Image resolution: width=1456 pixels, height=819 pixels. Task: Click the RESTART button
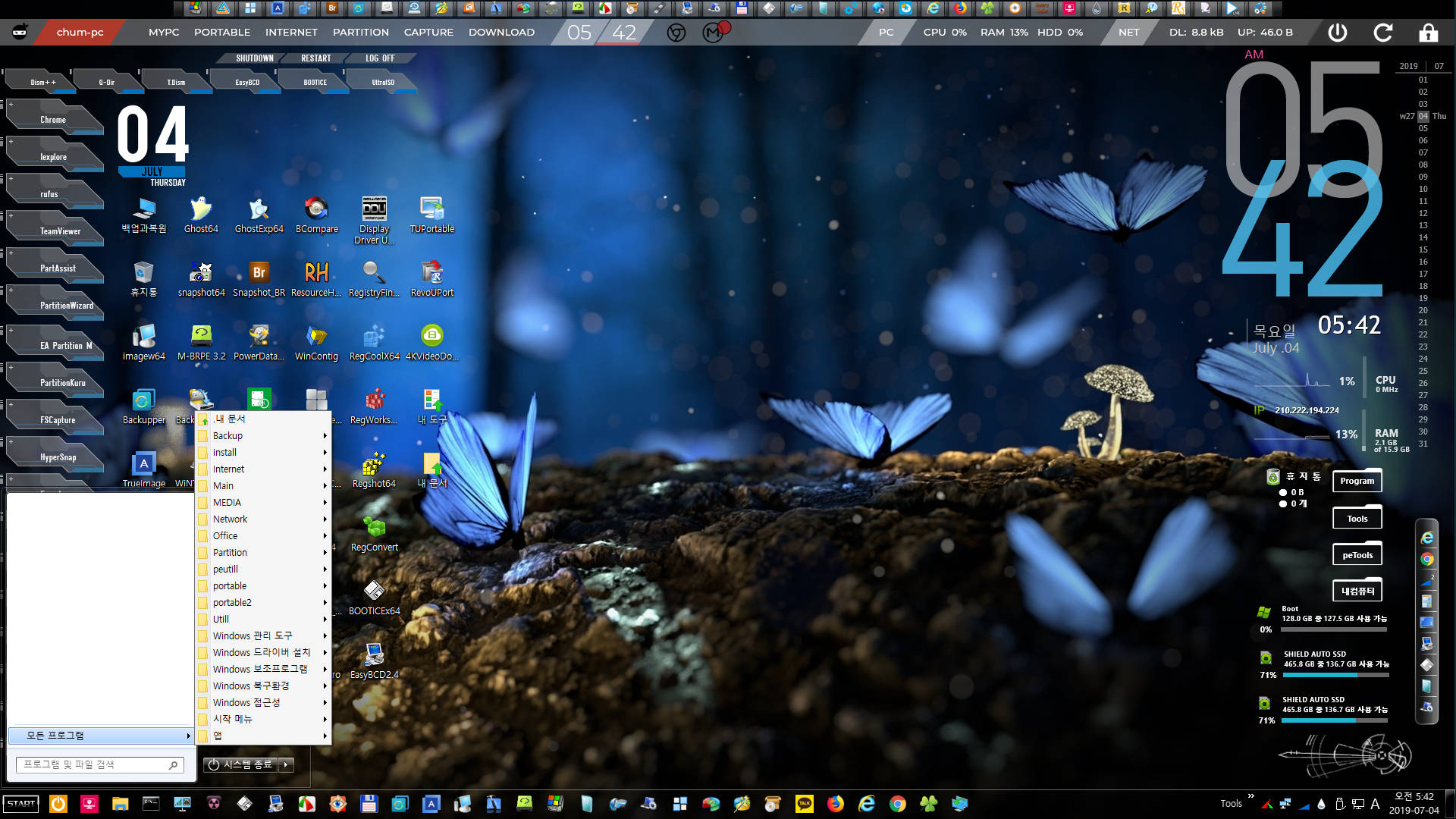pyautogui.click(x=315, y=58)
